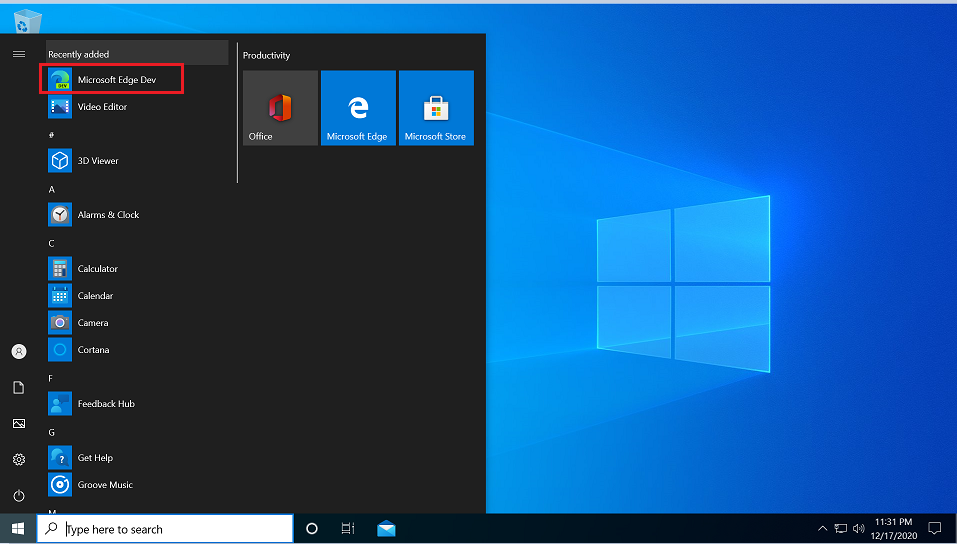Open Settings gear in Start sidebar
This screenshot has width=957, height=544.
coord(19,460)
